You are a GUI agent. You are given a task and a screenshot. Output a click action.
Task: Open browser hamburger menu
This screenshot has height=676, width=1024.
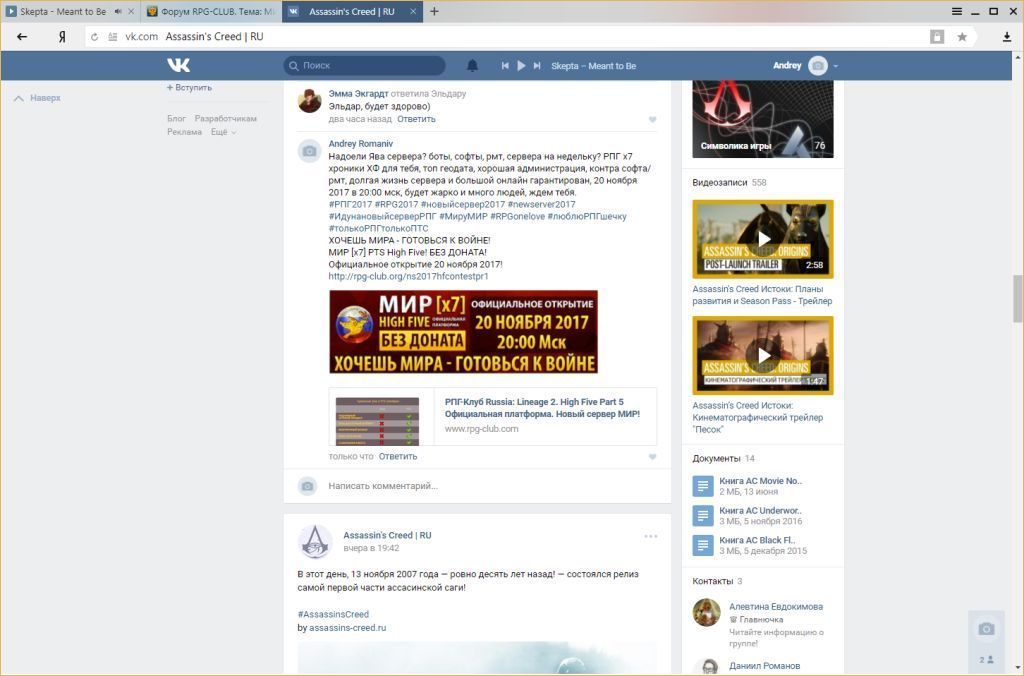click(957, 11)
